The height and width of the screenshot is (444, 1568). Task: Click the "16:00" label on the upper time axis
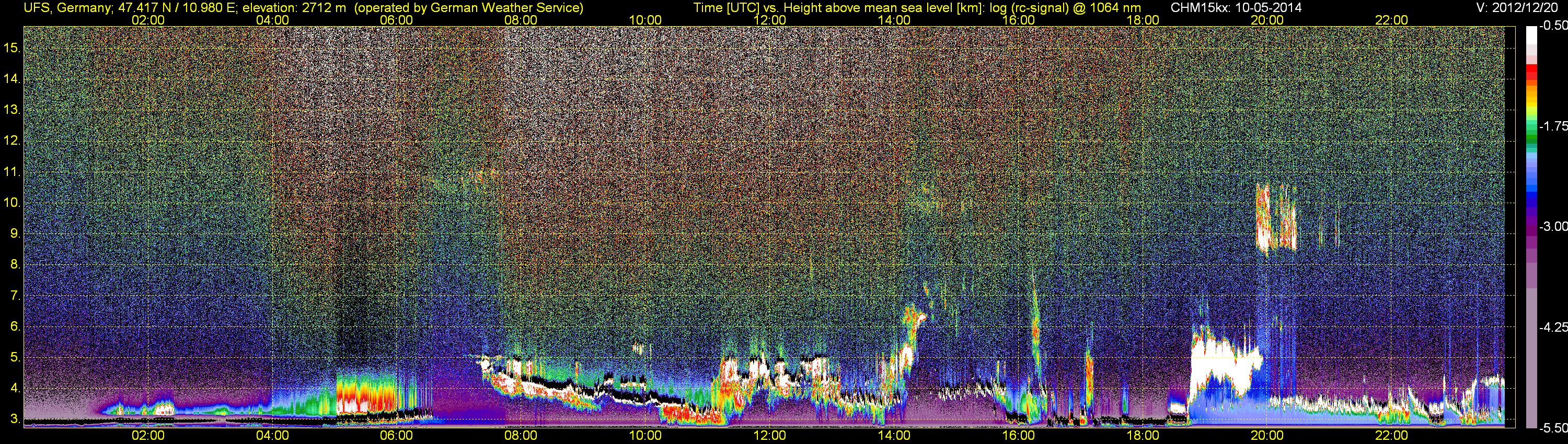pos(1018,20)
